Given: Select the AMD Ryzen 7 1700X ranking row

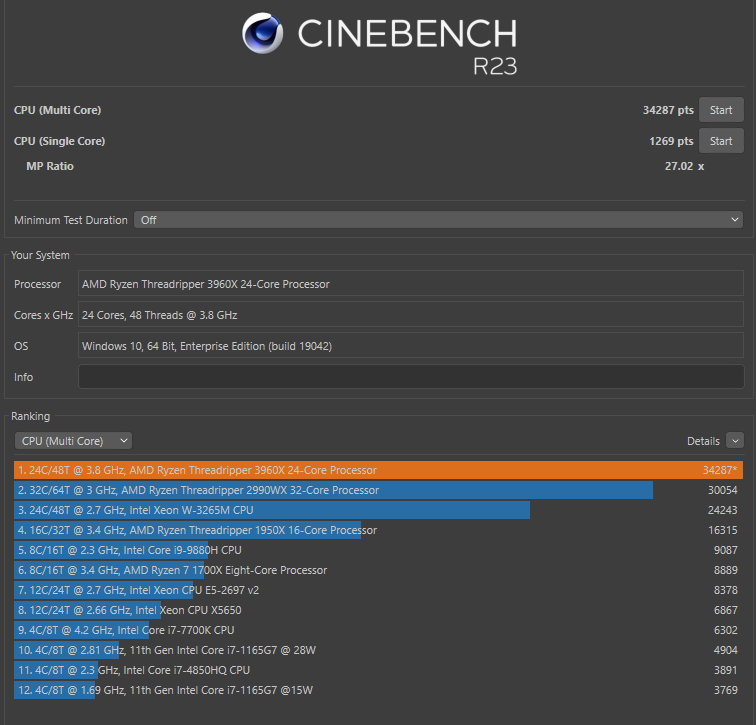Looking at the screenshot, I should tap(378, 570).
